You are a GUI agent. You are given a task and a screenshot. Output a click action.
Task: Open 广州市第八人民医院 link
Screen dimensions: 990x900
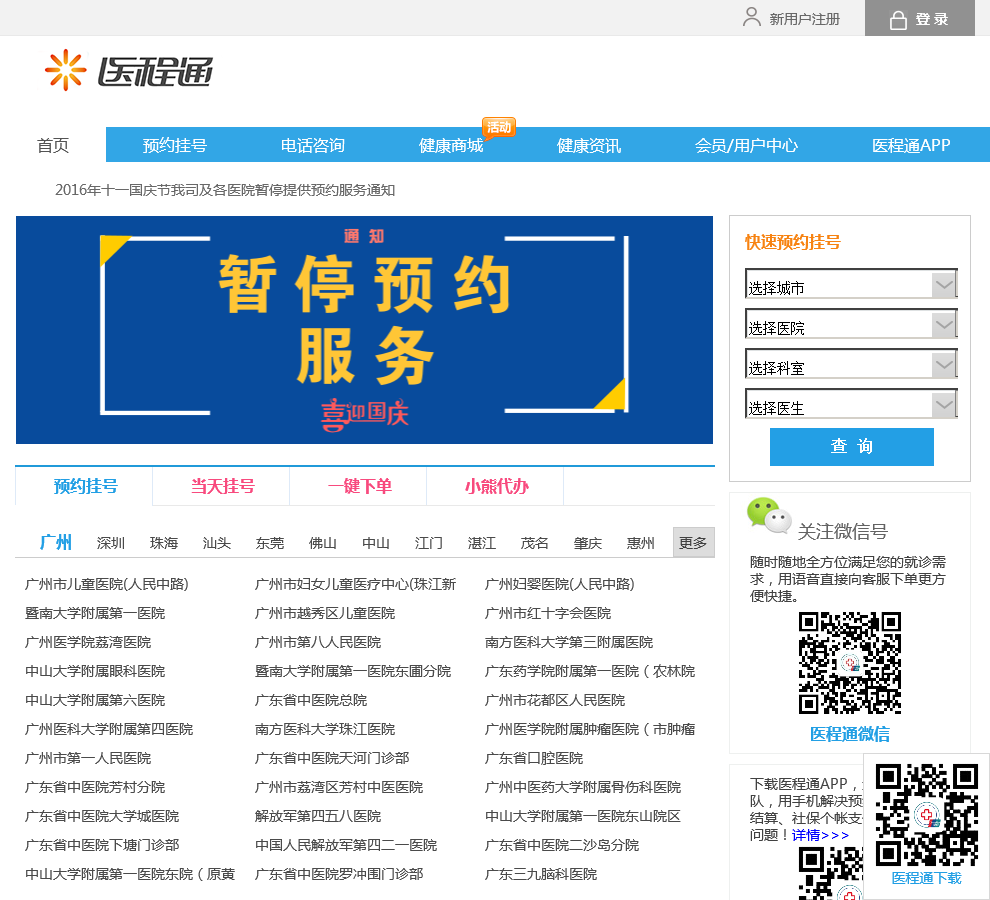click(x=318, y=642)
